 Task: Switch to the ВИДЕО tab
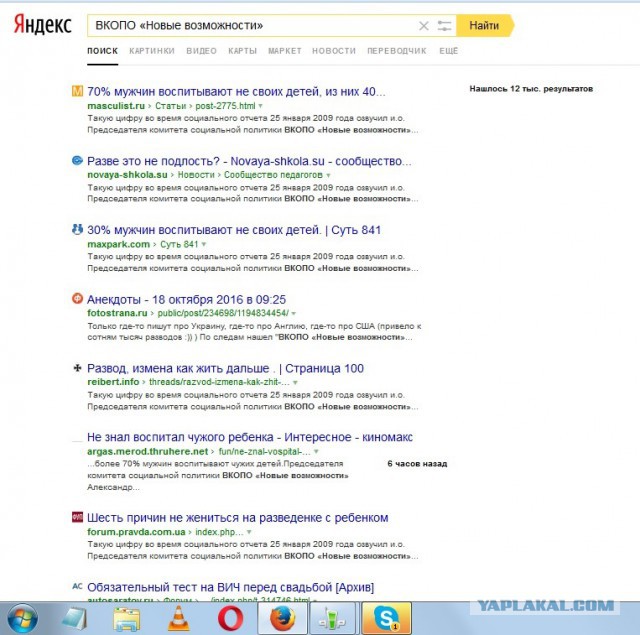[x=202, y=51]
